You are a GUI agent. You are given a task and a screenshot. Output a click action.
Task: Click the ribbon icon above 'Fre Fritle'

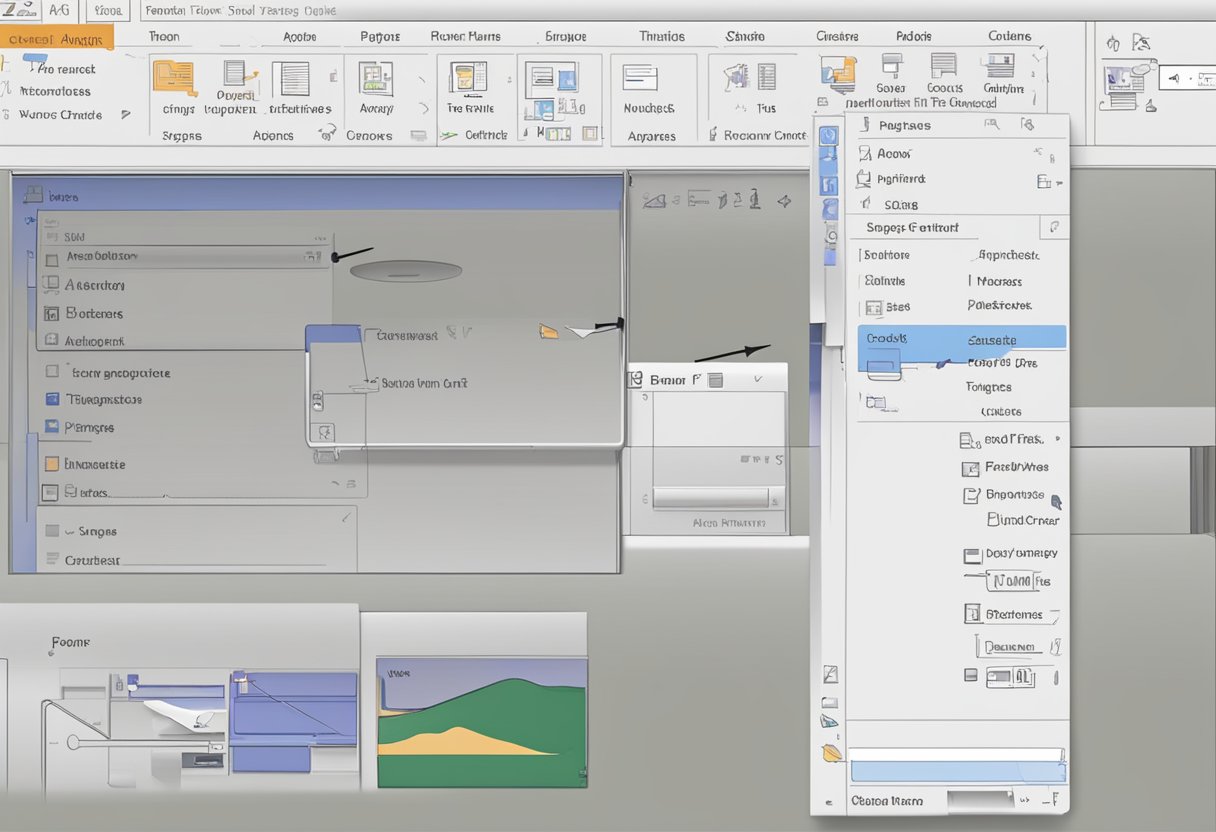pos(467,78)
